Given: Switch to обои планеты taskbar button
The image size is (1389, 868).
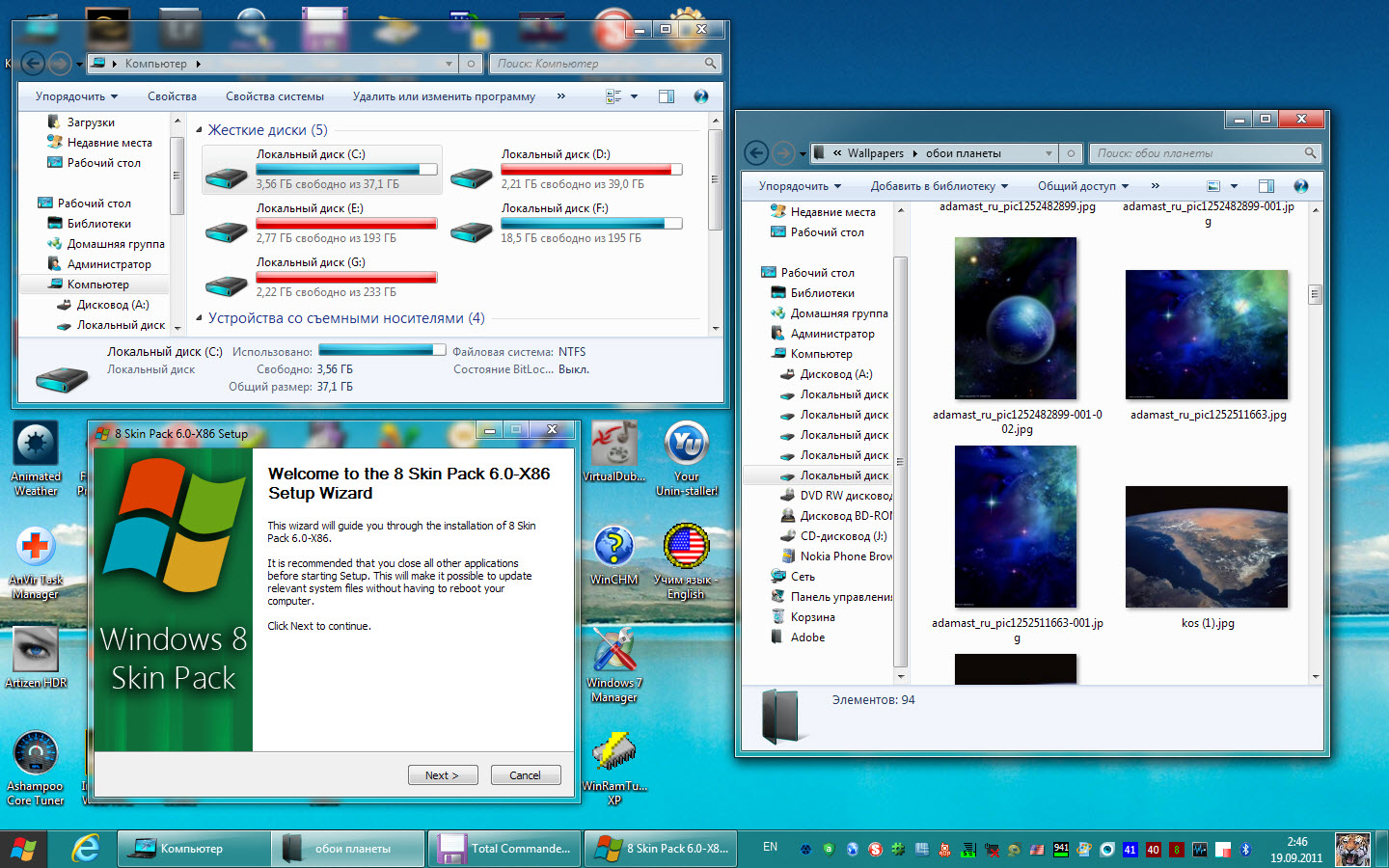Looking at the screenshot, I should click(x=348, y=849).
